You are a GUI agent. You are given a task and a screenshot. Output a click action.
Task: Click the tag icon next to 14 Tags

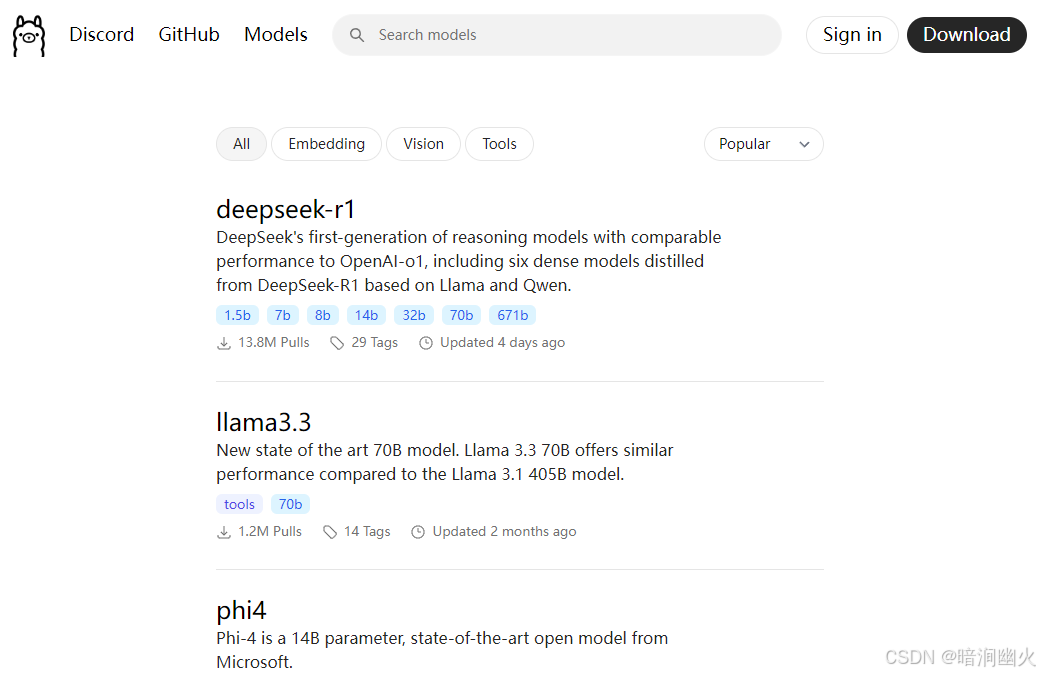330,531
